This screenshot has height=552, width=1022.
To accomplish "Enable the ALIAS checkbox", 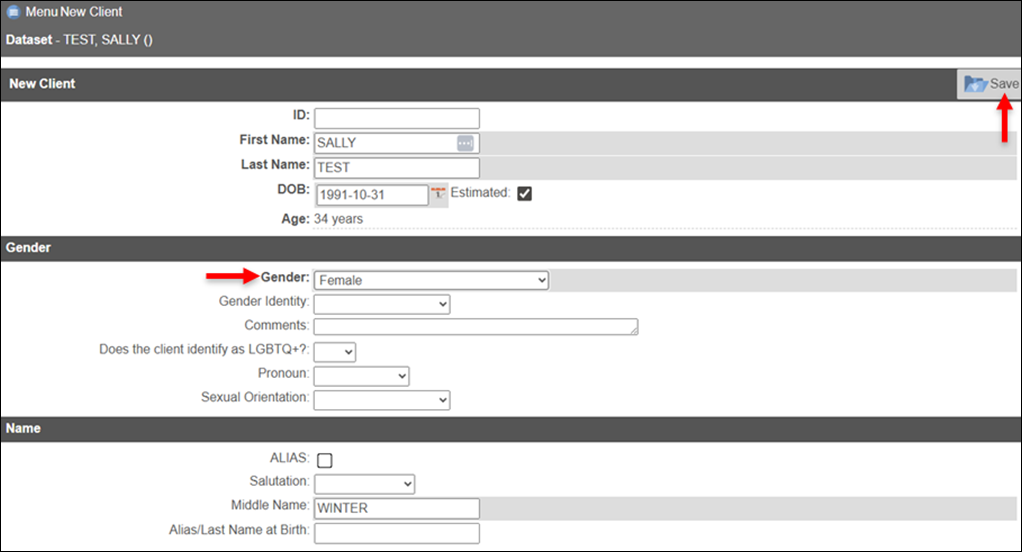I will coord(324,460).
